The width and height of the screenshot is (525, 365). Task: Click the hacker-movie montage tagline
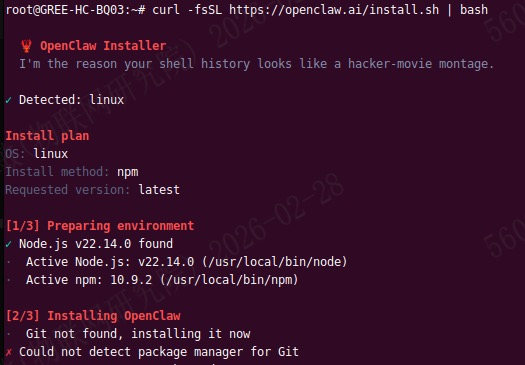tap(256, 64)
